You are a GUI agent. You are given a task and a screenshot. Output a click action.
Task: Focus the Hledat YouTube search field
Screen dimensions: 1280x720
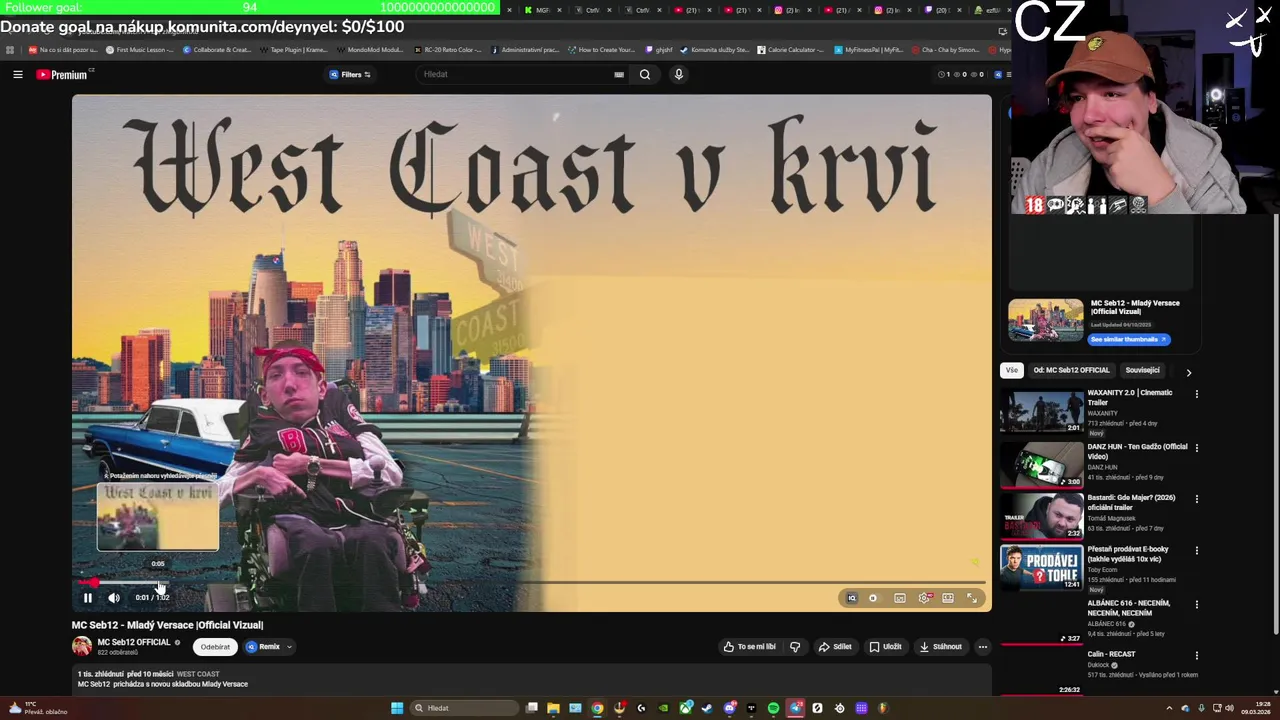click(515, 74)
